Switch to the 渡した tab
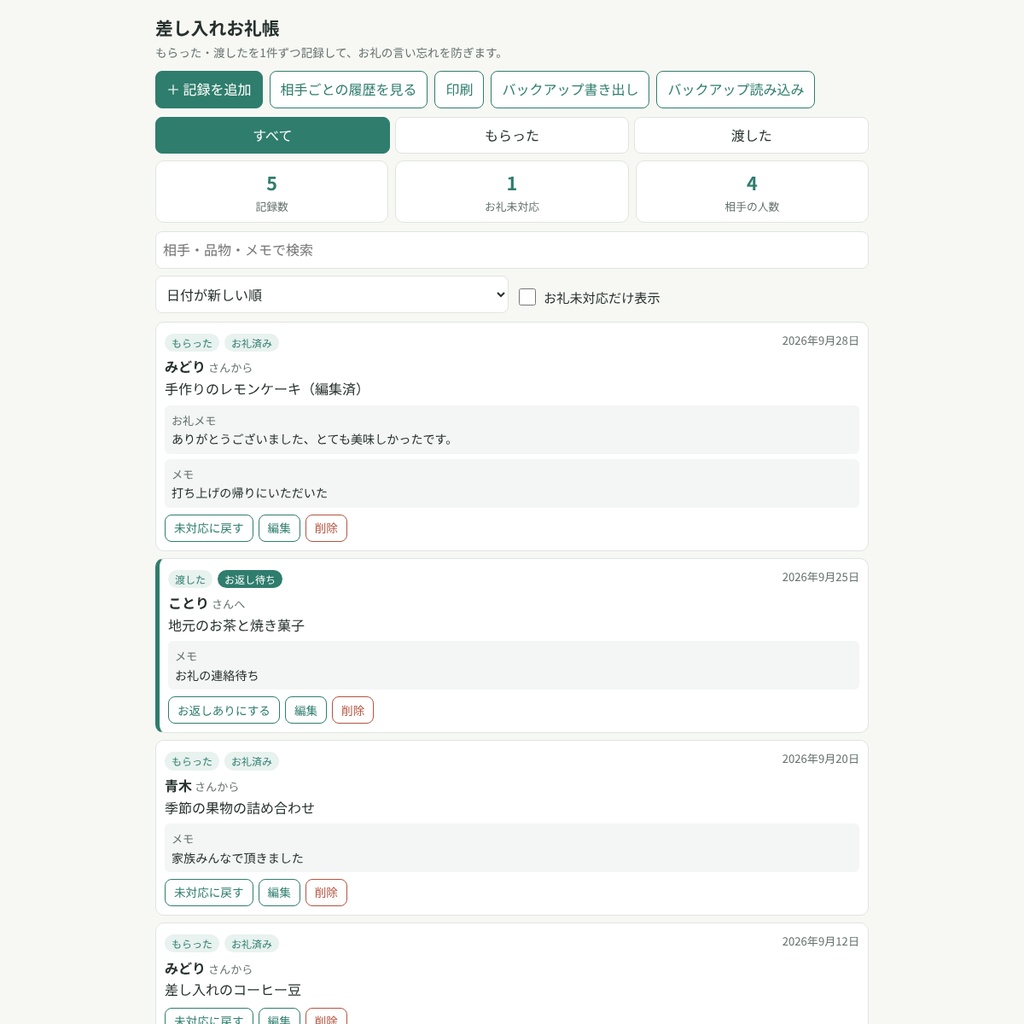 [751, 135]
